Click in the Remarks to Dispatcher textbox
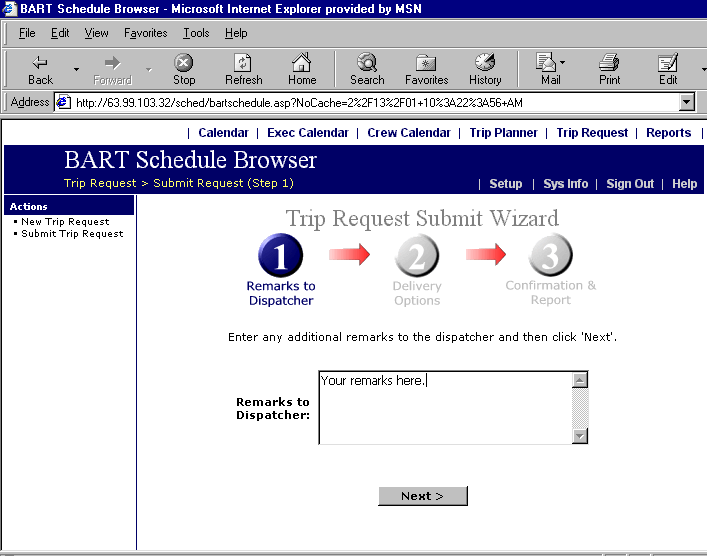 445,408
